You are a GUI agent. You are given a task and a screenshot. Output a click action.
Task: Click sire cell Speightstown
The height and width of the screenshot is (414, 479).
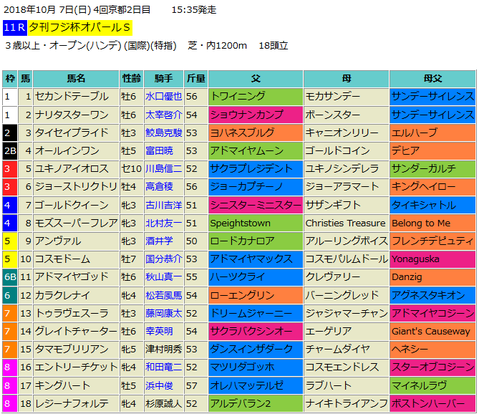click(x=256, y=223)
